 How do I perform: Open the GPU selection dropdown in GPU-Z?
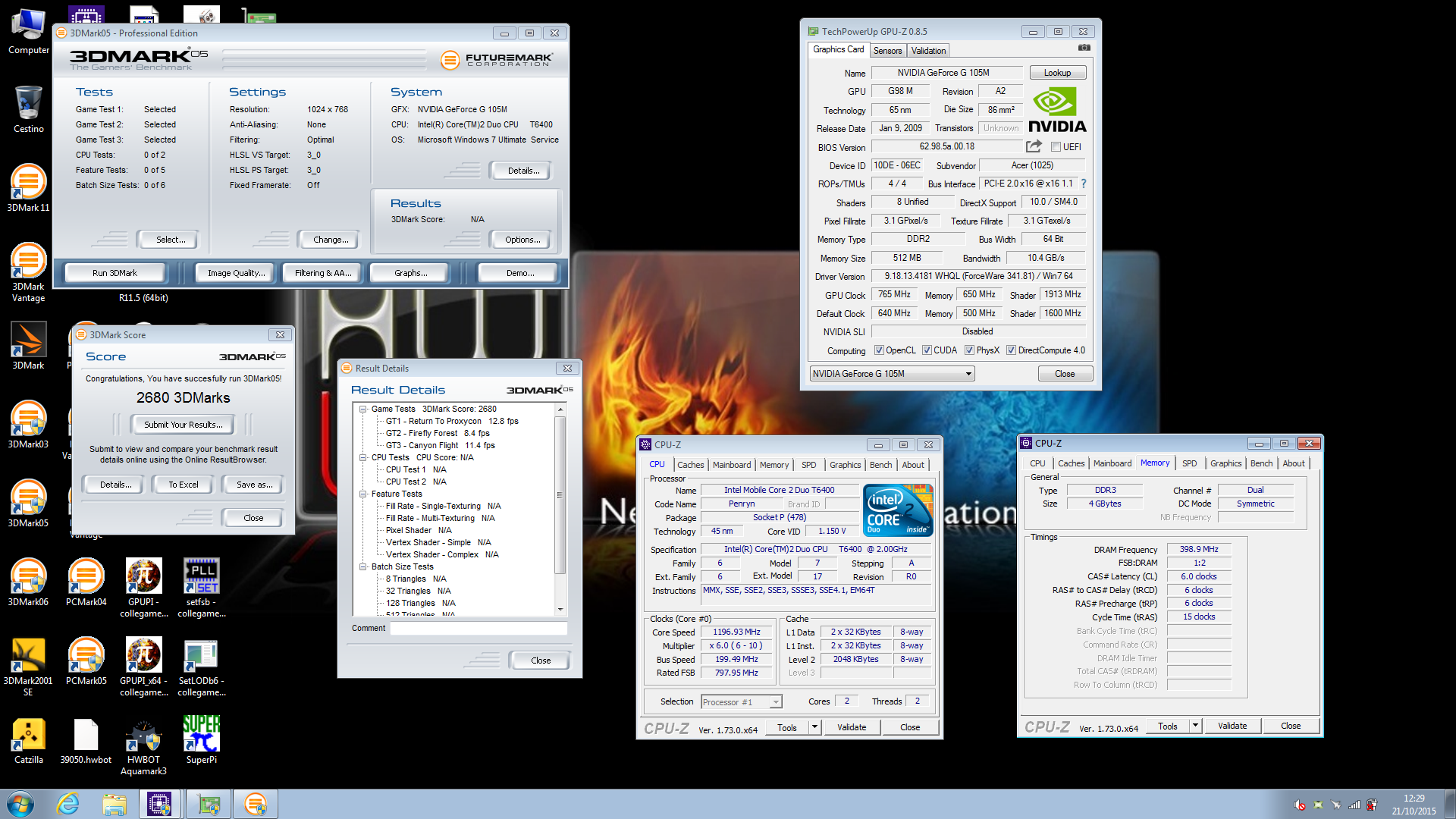[x=892, y=374]
